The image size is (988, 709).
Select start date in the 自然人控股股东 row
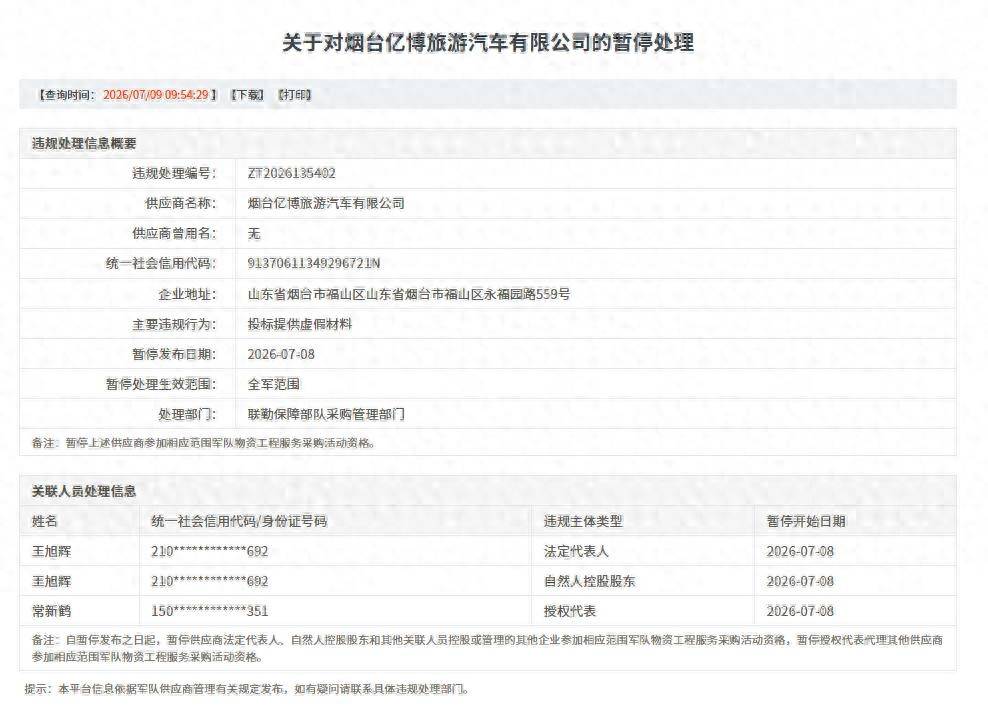[x=800, y=581]
